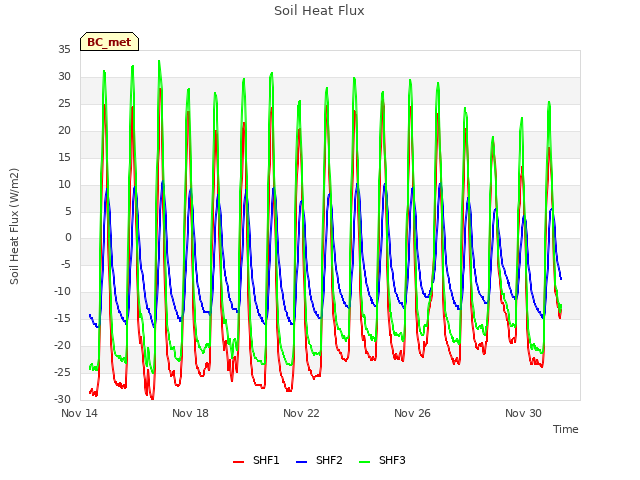Image resolution: width=640 pixels, height=480 pixels.
Task: Click the -25 y-axis tick label
Action: click(63, 372)
